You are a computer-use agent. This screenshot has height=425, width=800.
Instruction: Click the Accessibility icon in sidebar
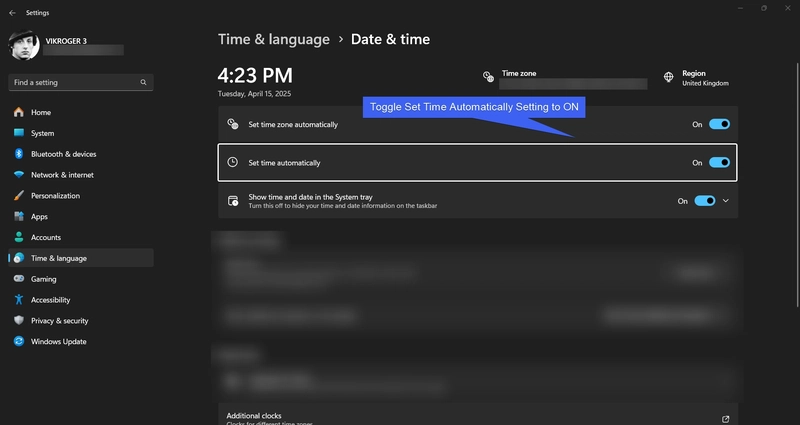pyautogui.click(x=19, y=300)
